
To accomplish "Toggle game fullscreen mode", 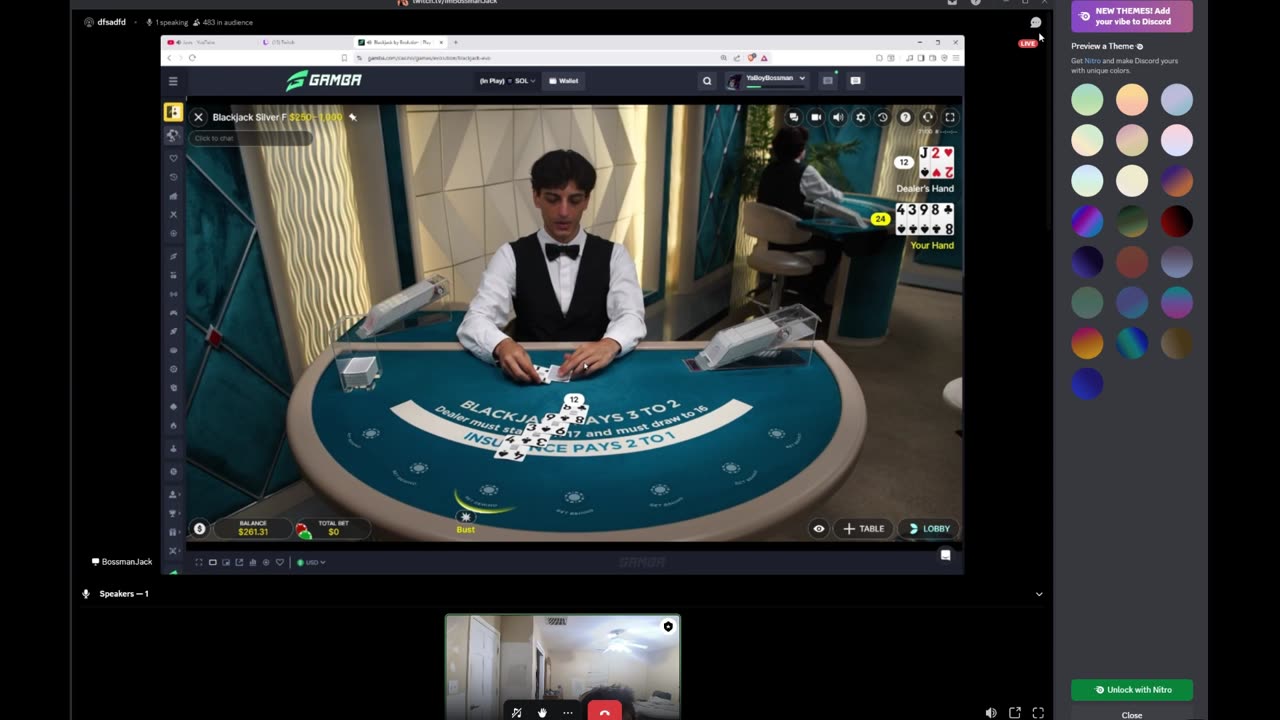I will coord(950,117).
